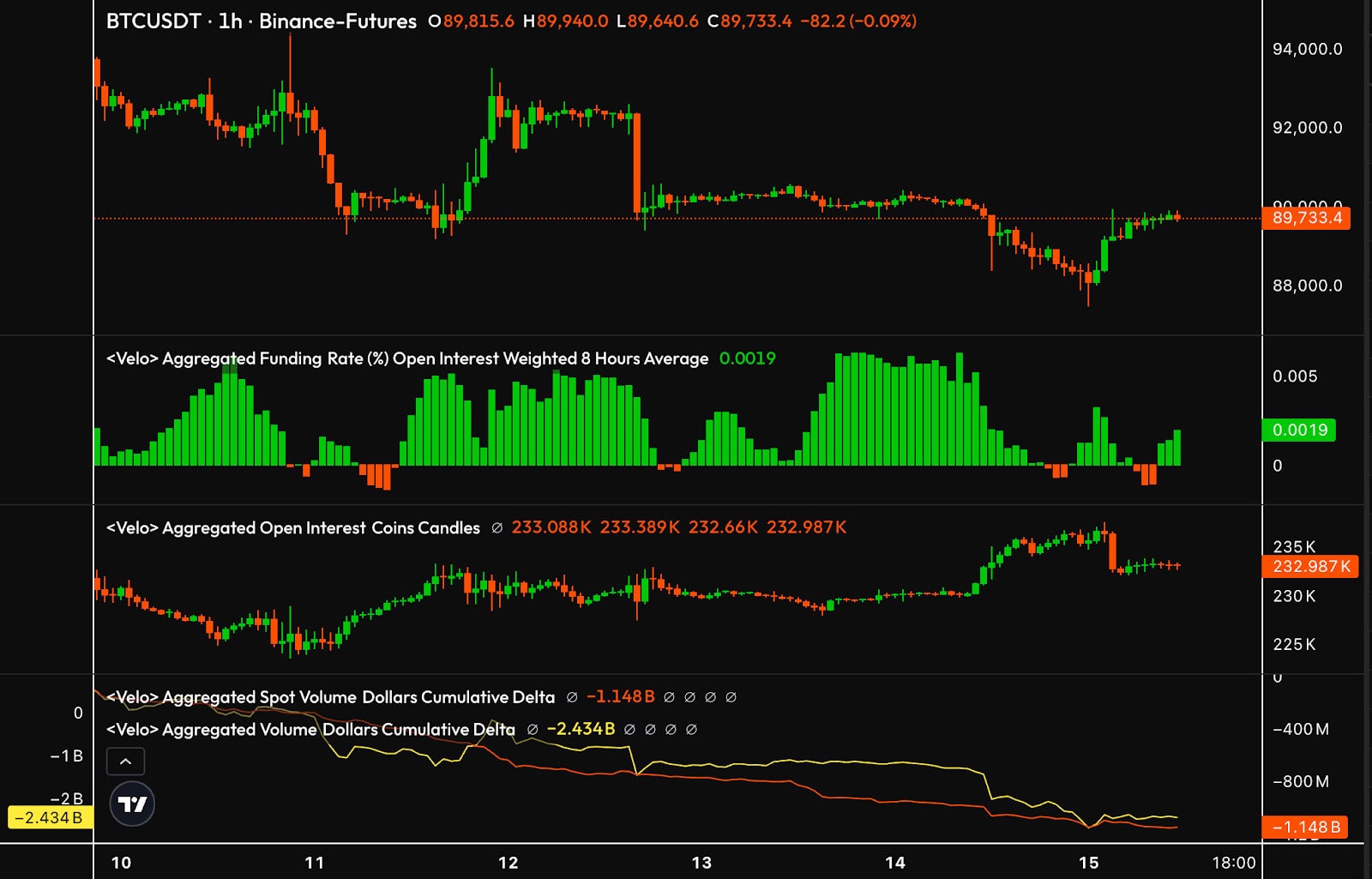Click the 18:00 time axis label
The height and width of the screenshot is (879, 1372).
point(1232,863)
